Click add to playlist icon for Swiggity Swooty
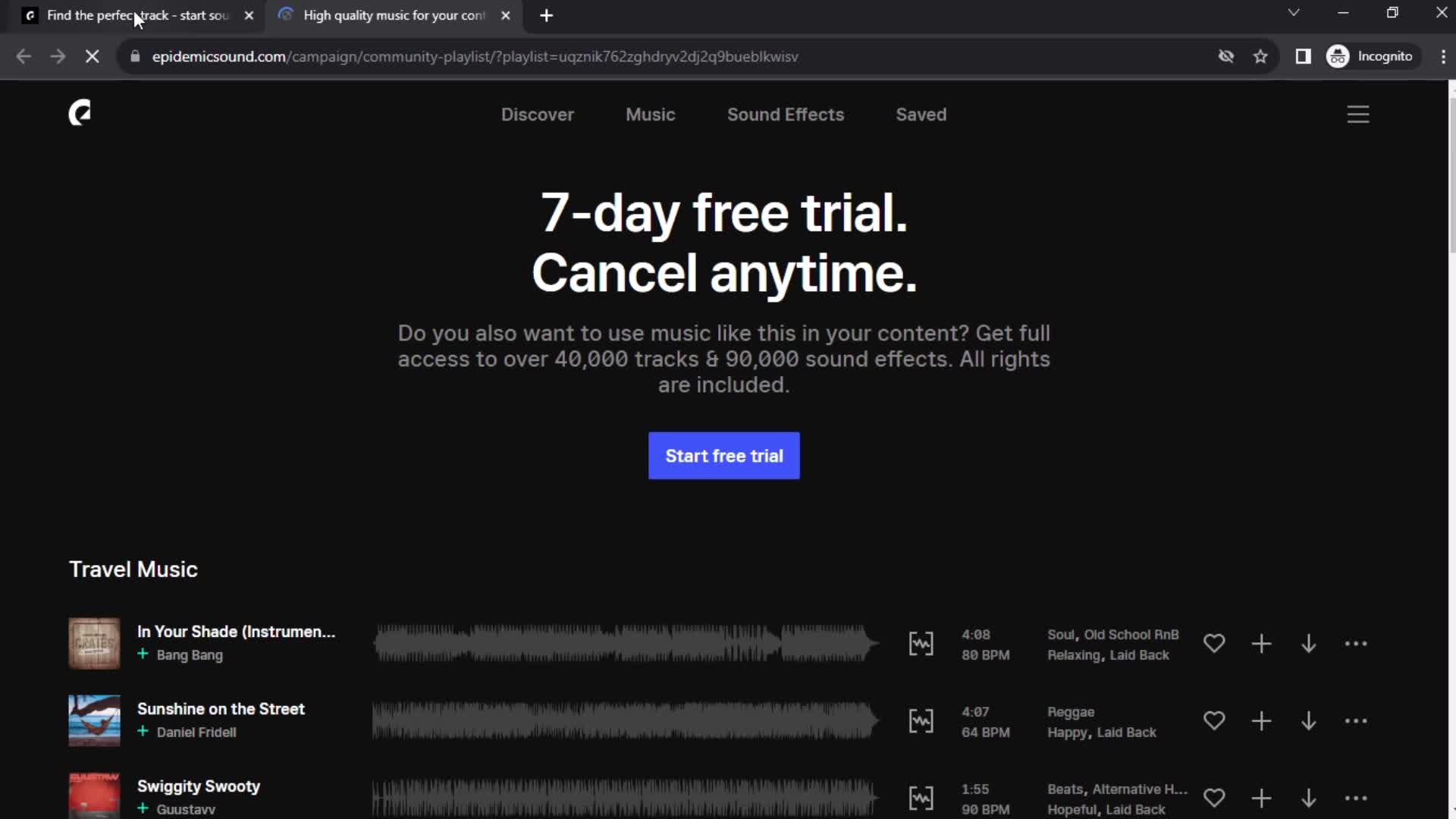Screen dimensions: 1456x819 coord(1261,798)
